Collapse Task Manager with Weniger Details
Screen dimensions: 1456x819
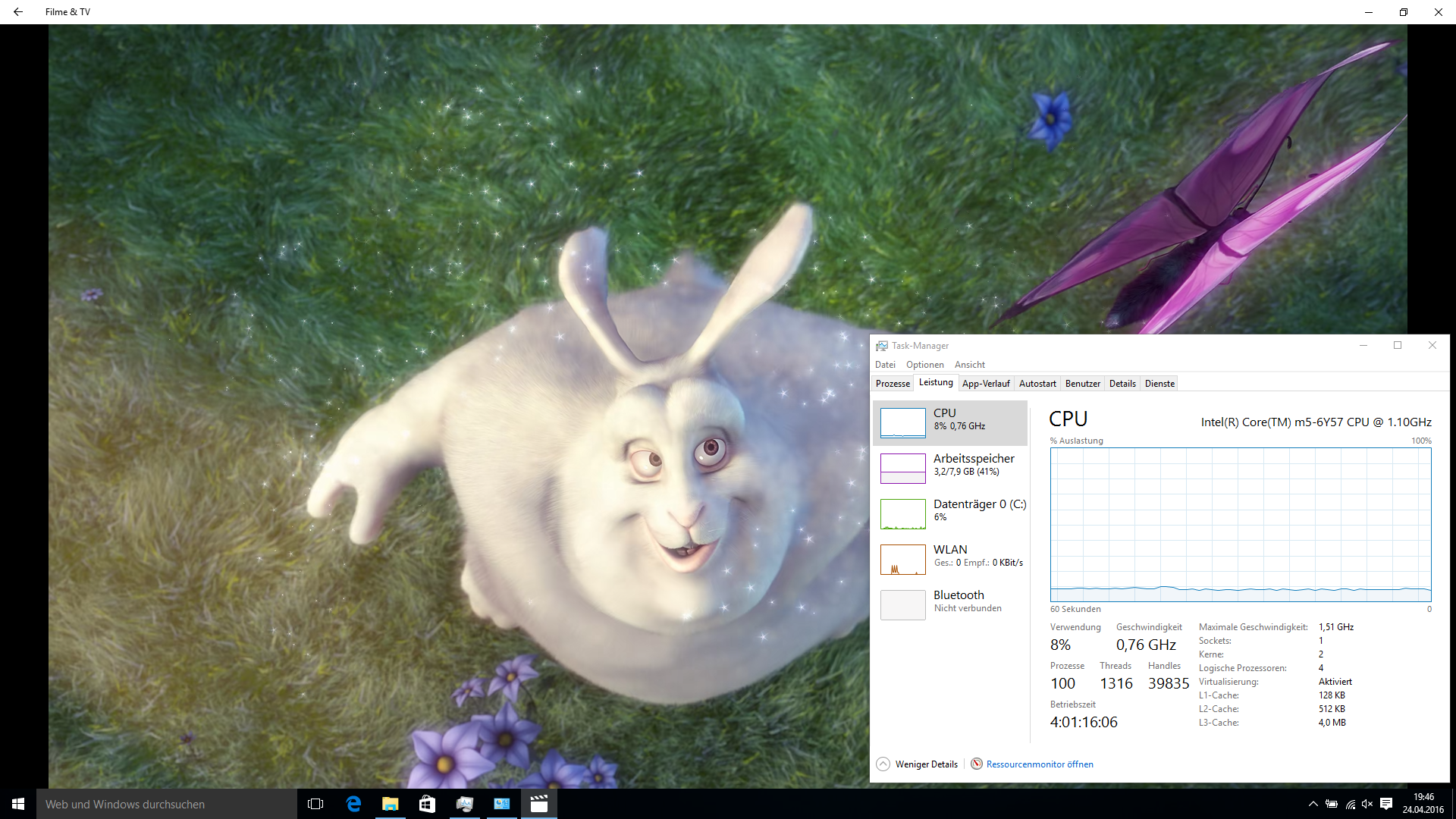pos(918,764)
